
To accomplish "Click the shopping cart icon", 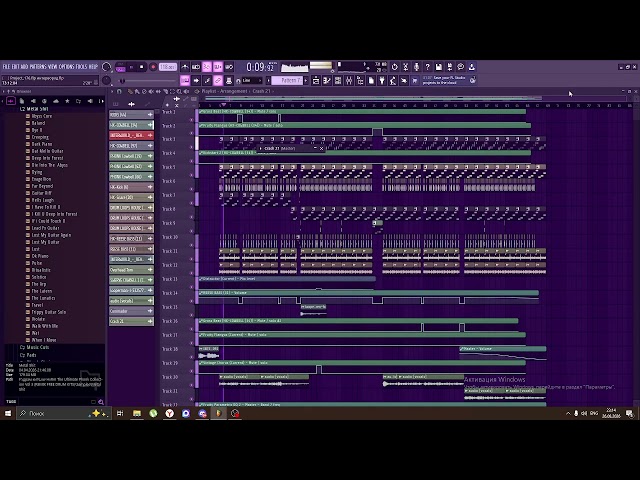I will [x=415, y=80].
